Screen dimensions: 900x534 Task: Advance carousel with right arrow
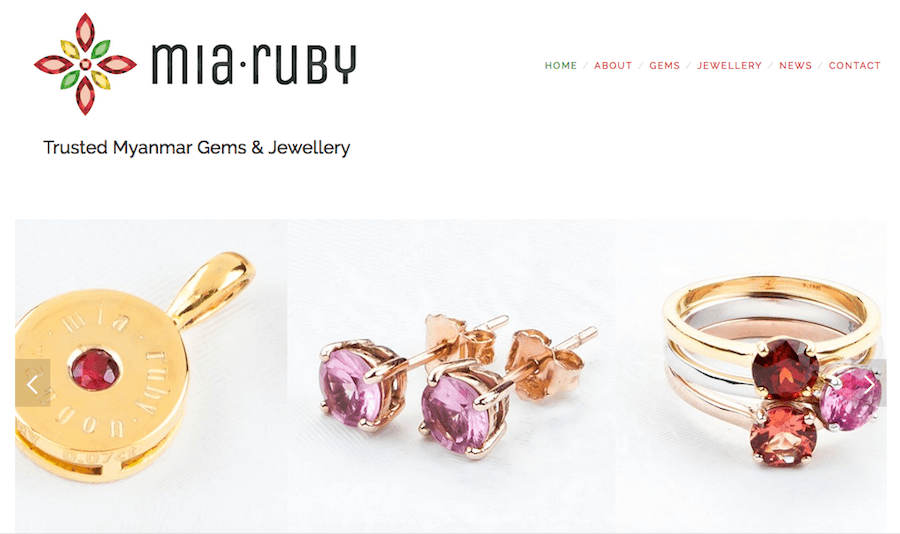click(x=870, y=383)
